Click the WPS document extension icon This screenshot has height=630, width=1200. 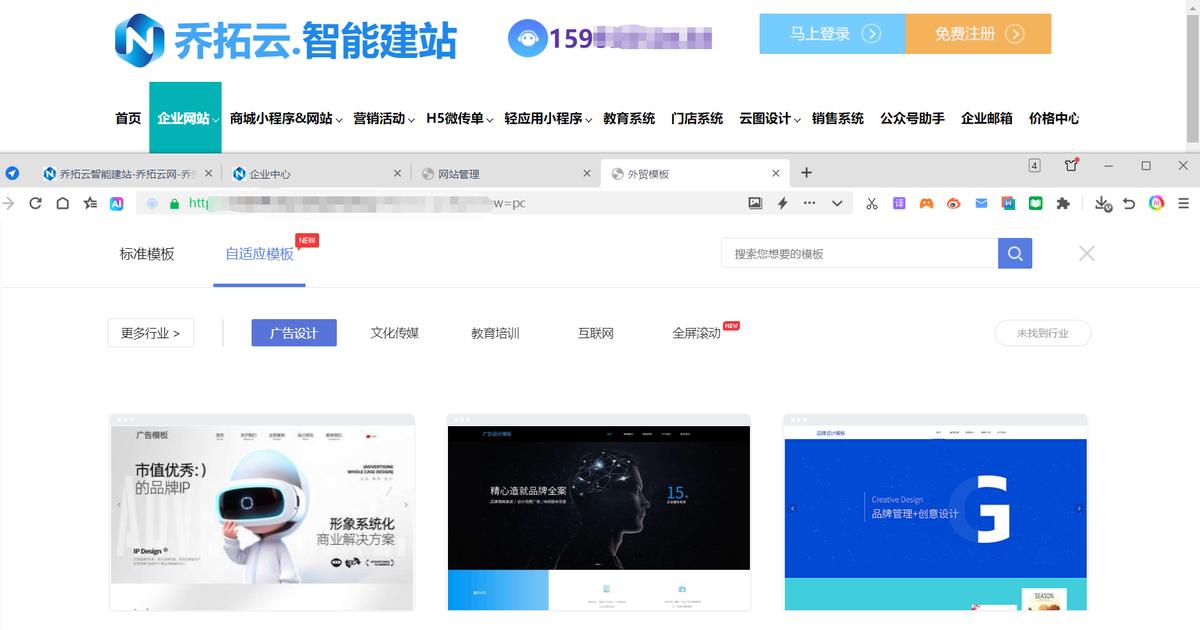click(x=1009, y=203)
